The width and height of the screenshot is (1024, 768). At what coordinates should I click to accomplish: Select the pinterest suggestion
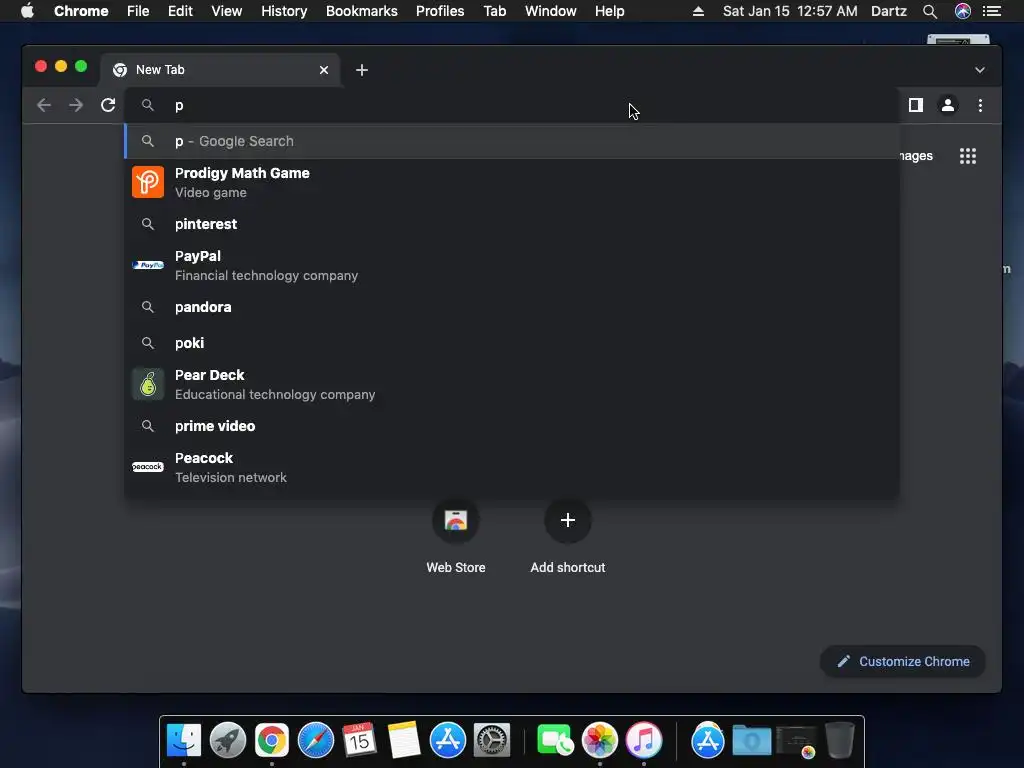[x=511, y=224]
